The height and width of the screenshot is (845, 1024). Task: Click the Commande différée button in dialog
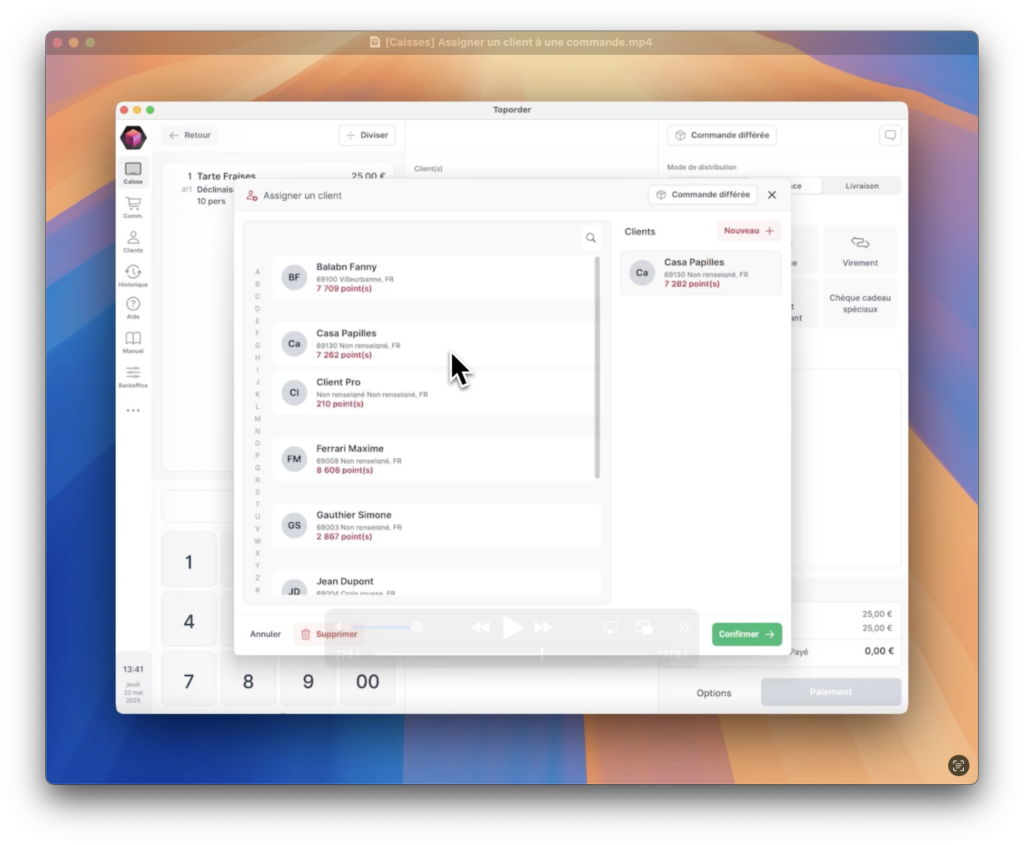click(703, 195)
